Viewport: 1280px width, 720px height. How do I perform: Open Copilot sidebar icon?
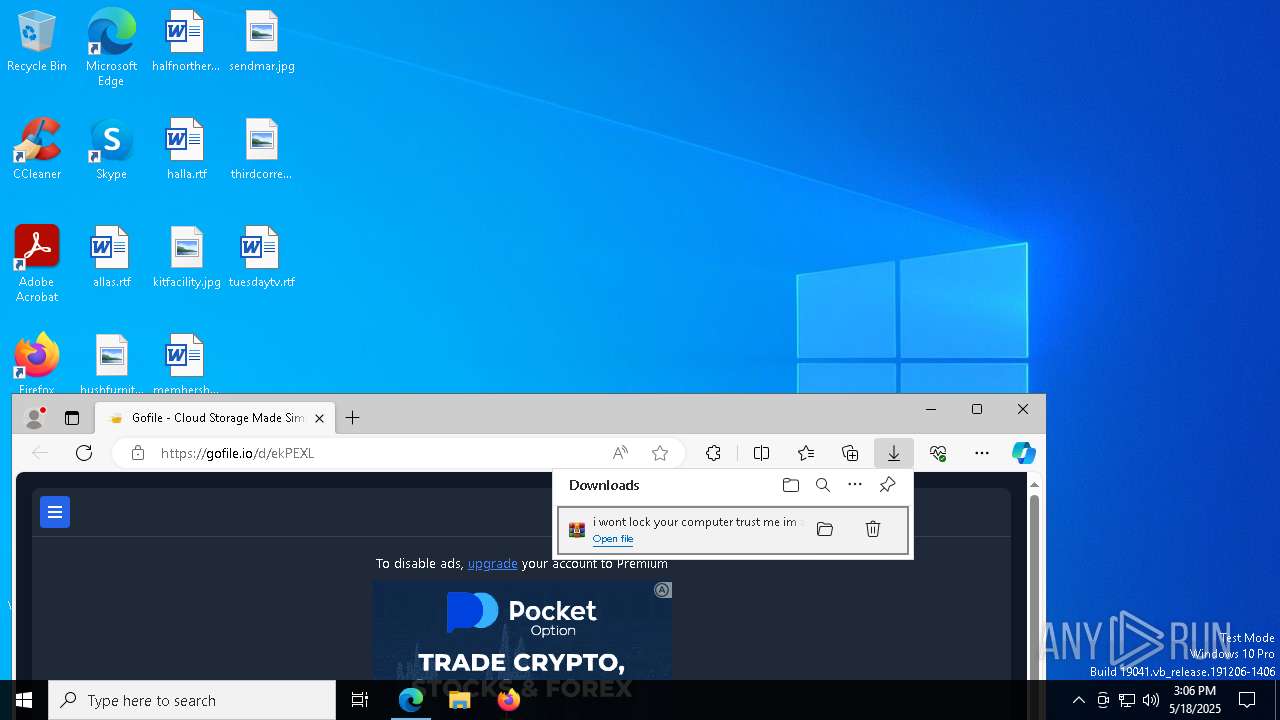[x=1023, y=453]
